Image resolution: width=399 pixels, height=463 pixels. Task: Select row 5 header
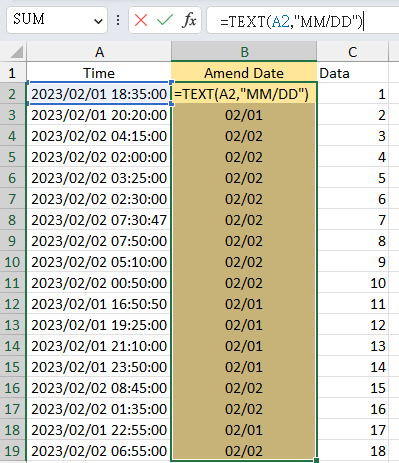click(13, 157)
